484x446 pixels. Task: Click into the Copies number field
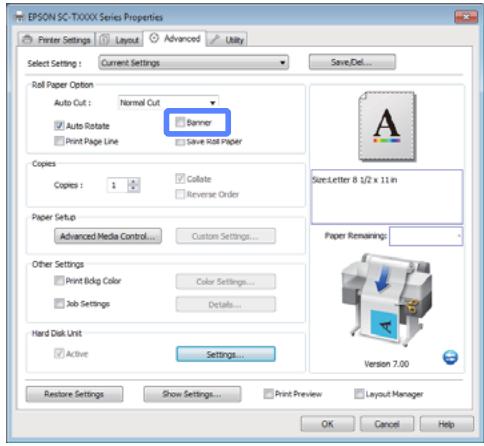[x=117, y=185]
